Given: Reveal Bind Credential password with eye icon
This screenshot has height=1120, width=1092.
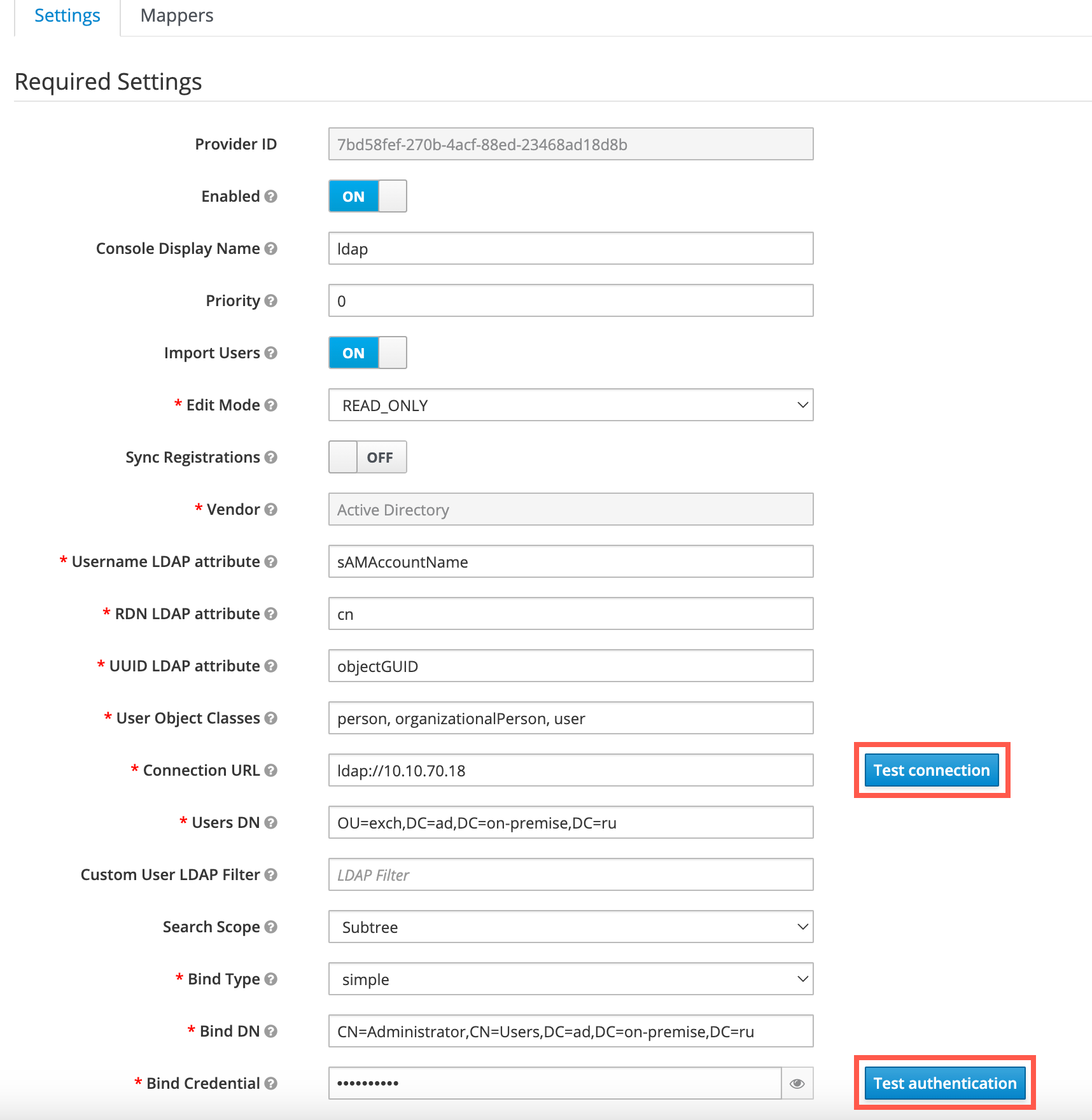Looking at the screenshot, I should 797,1084.
